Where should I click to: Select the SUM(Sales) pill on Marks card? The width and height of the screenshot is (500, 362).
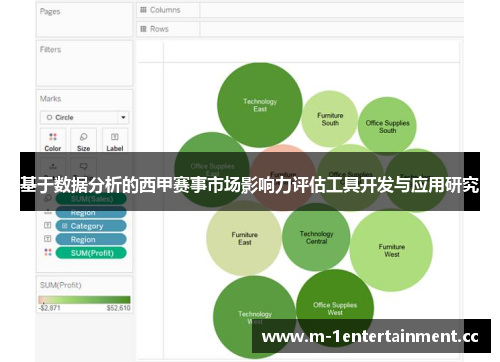point(91,199)
